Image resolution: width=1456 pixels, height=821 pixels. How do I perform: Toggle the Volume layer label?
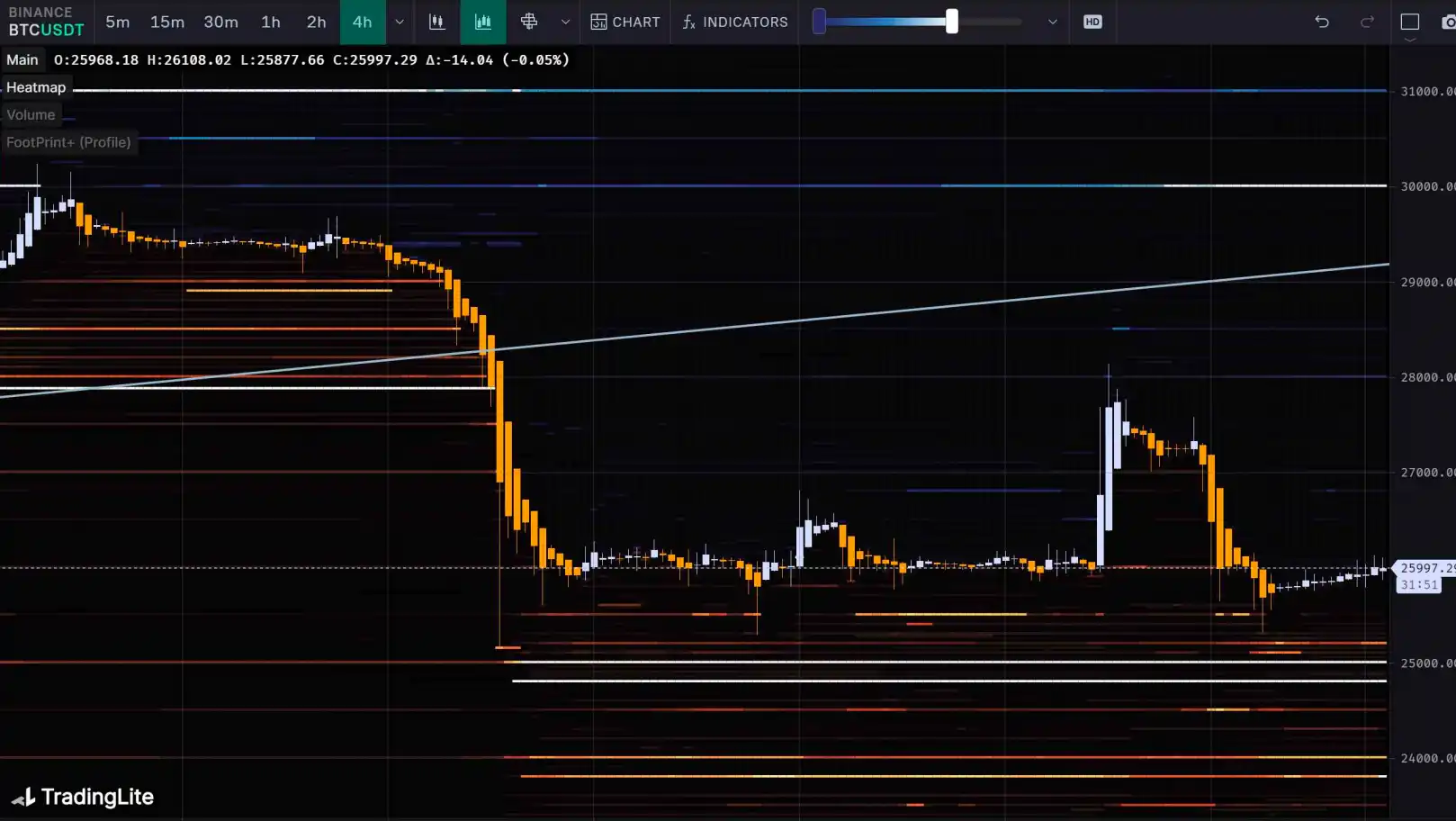point(31,114)
